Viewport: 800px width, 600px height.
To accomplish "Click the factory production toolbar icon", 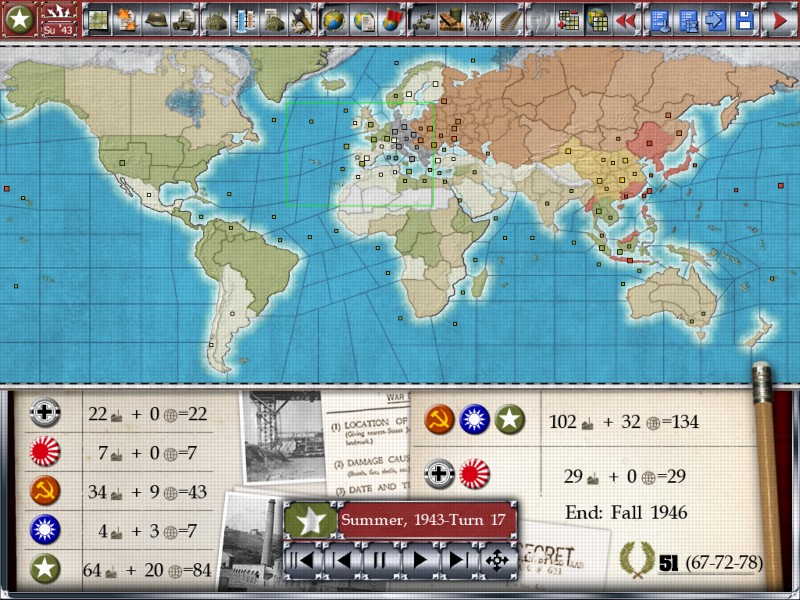I will (x=216, y=20).
